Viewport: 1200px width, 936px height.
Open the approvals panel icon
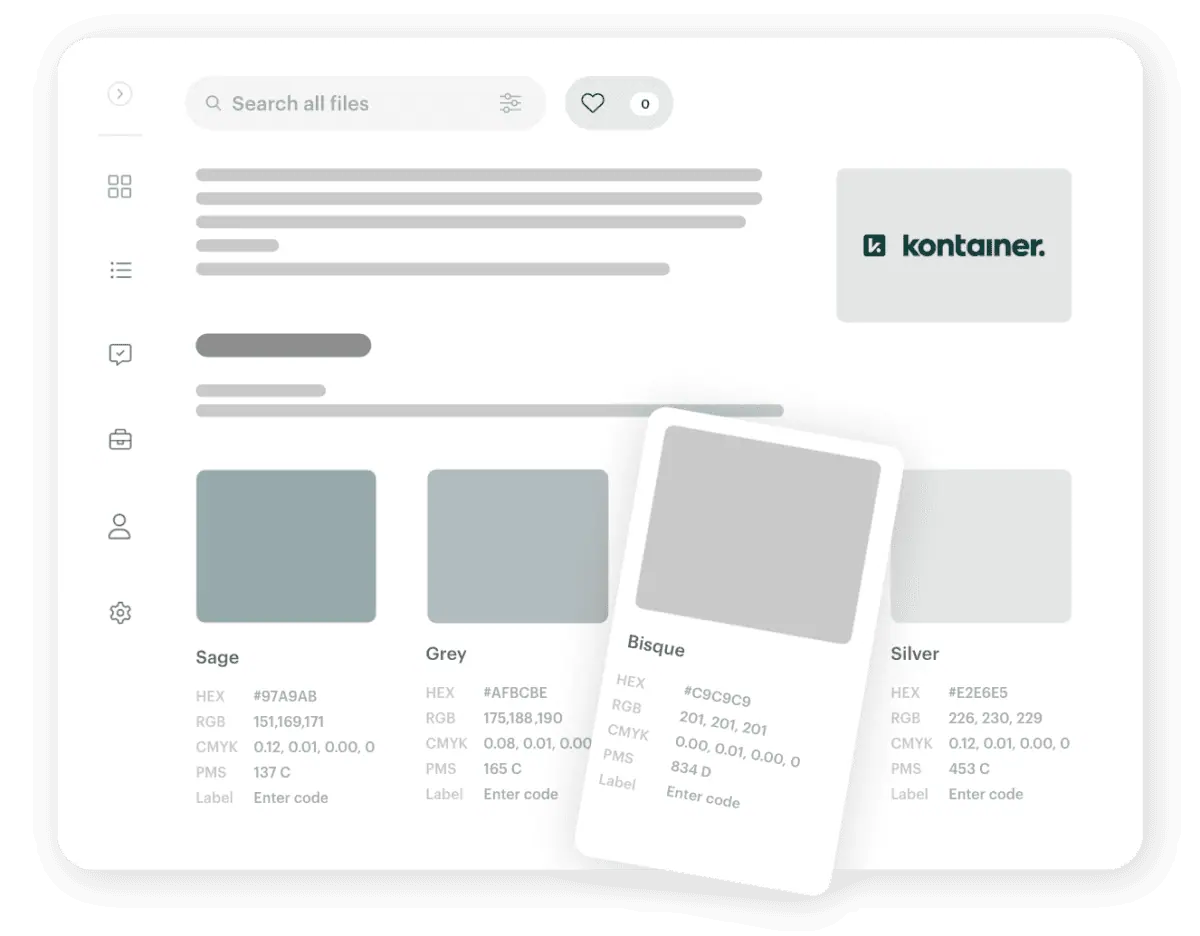(120, 353)
